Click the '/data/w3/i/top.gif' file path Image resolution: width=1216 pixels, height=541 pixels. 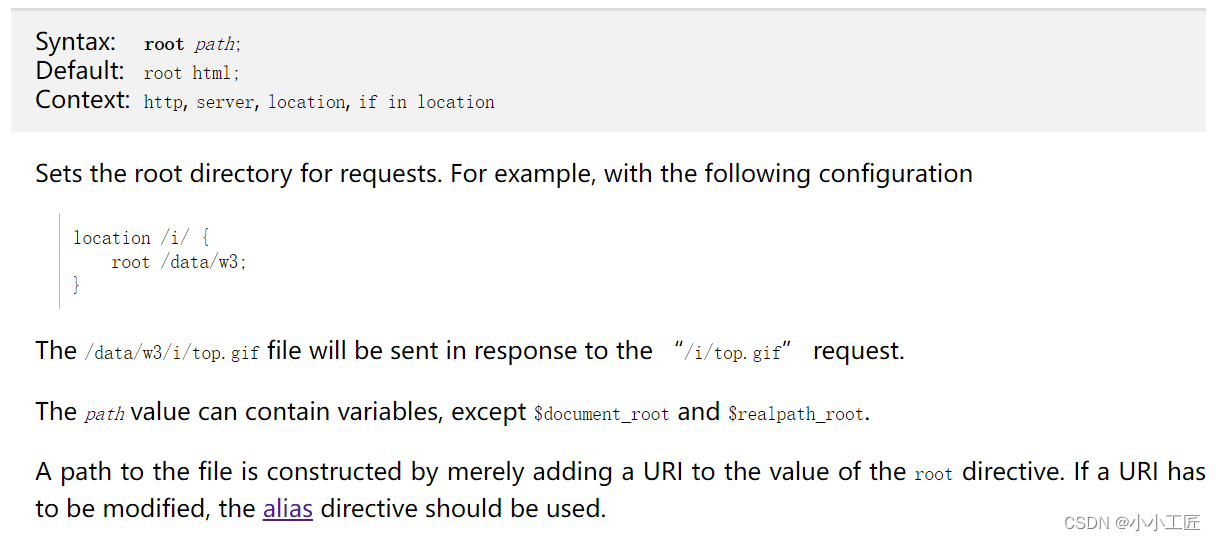tap(172, 353)
